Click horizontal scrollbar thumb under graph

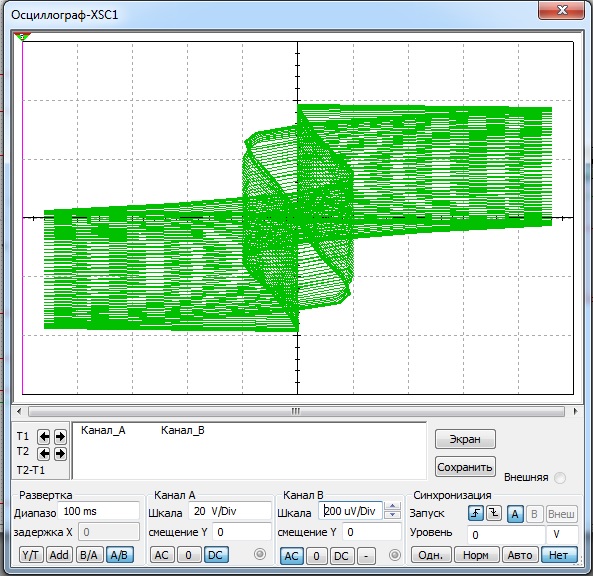coord(296,411)
